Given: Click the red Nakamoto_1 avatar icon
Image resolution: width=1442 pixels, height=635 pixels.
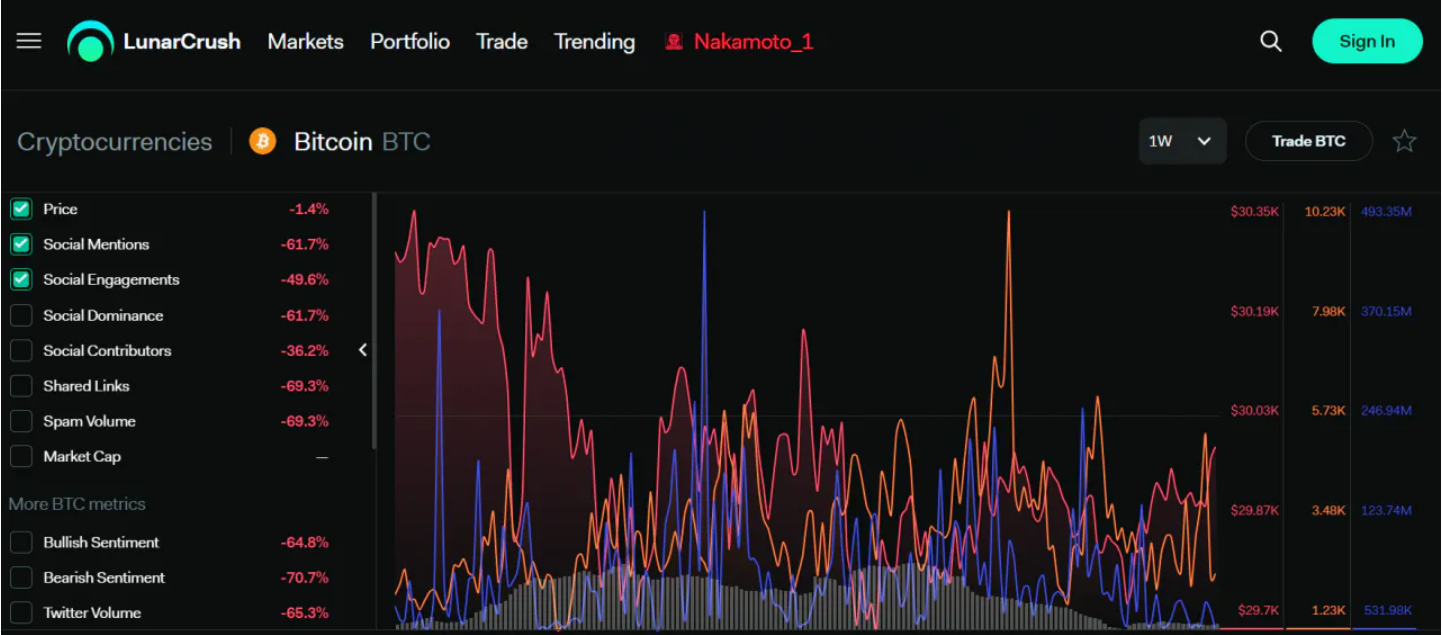Looking at the screenshot, I should (674, 42).
